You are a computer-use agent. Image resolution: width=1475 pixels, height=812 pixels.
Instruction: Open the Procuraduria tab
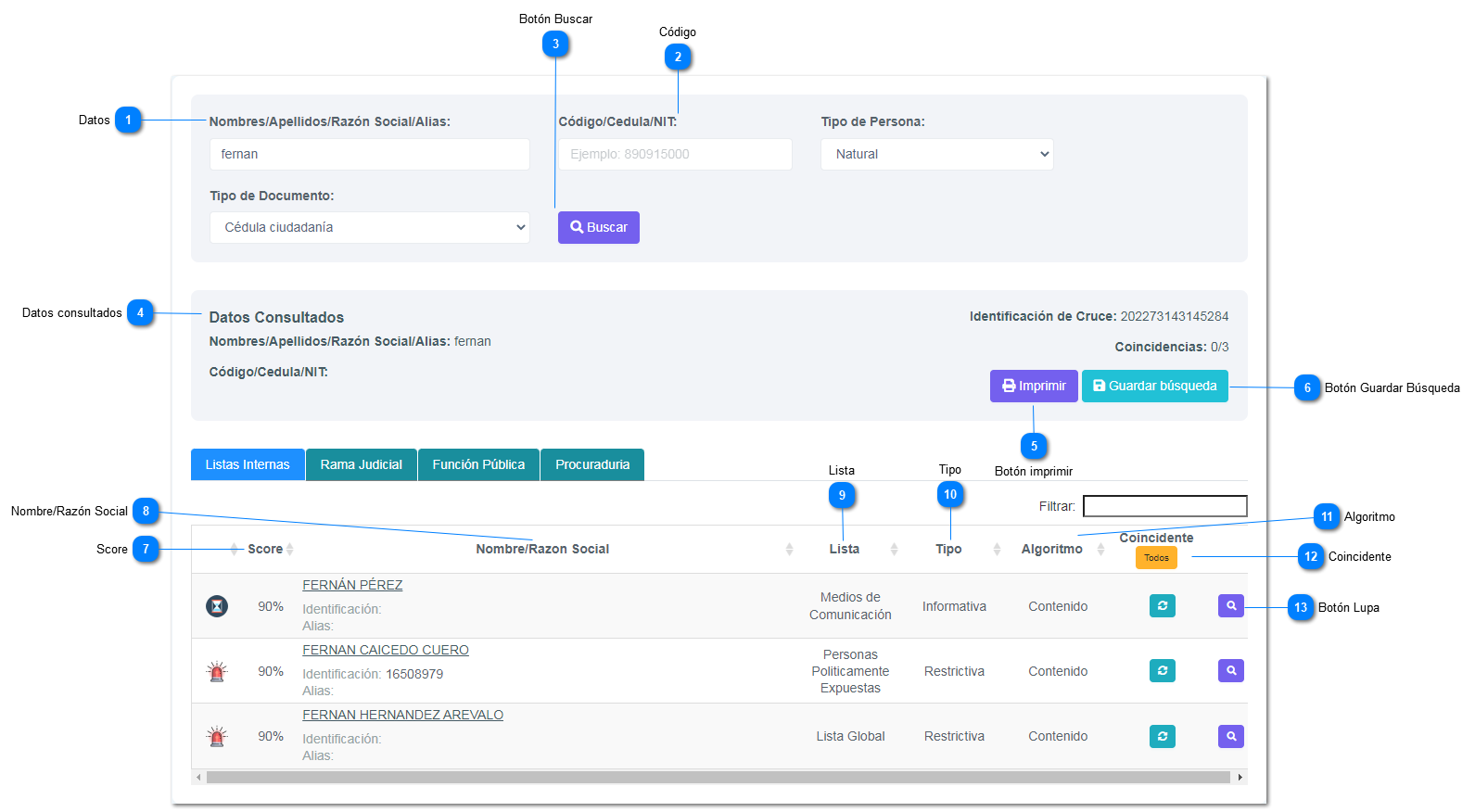pyautogui.click(x=591, y=465)
